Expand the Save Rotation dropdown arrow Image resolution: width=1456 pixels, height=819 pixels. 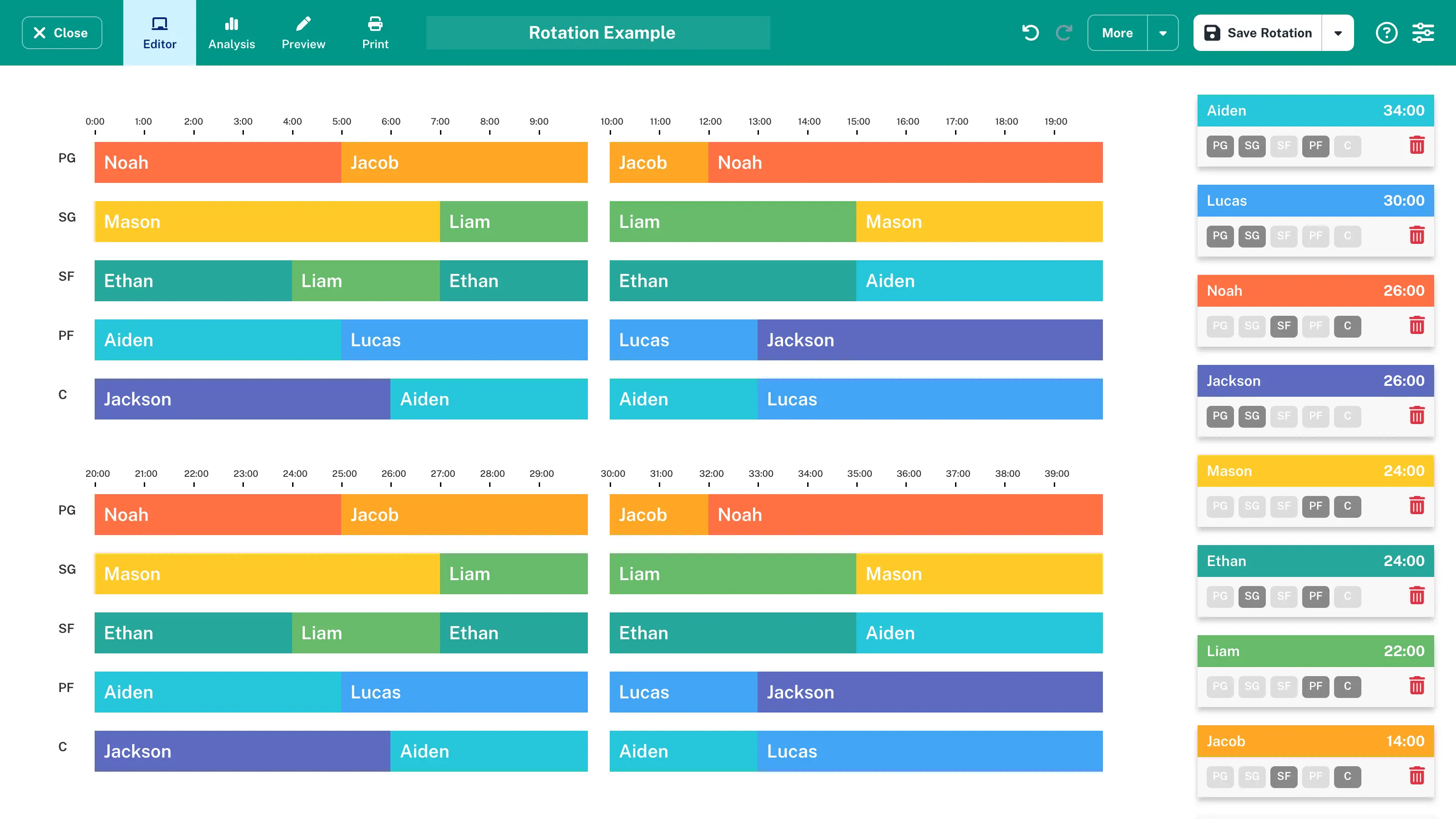(1338, 33)
